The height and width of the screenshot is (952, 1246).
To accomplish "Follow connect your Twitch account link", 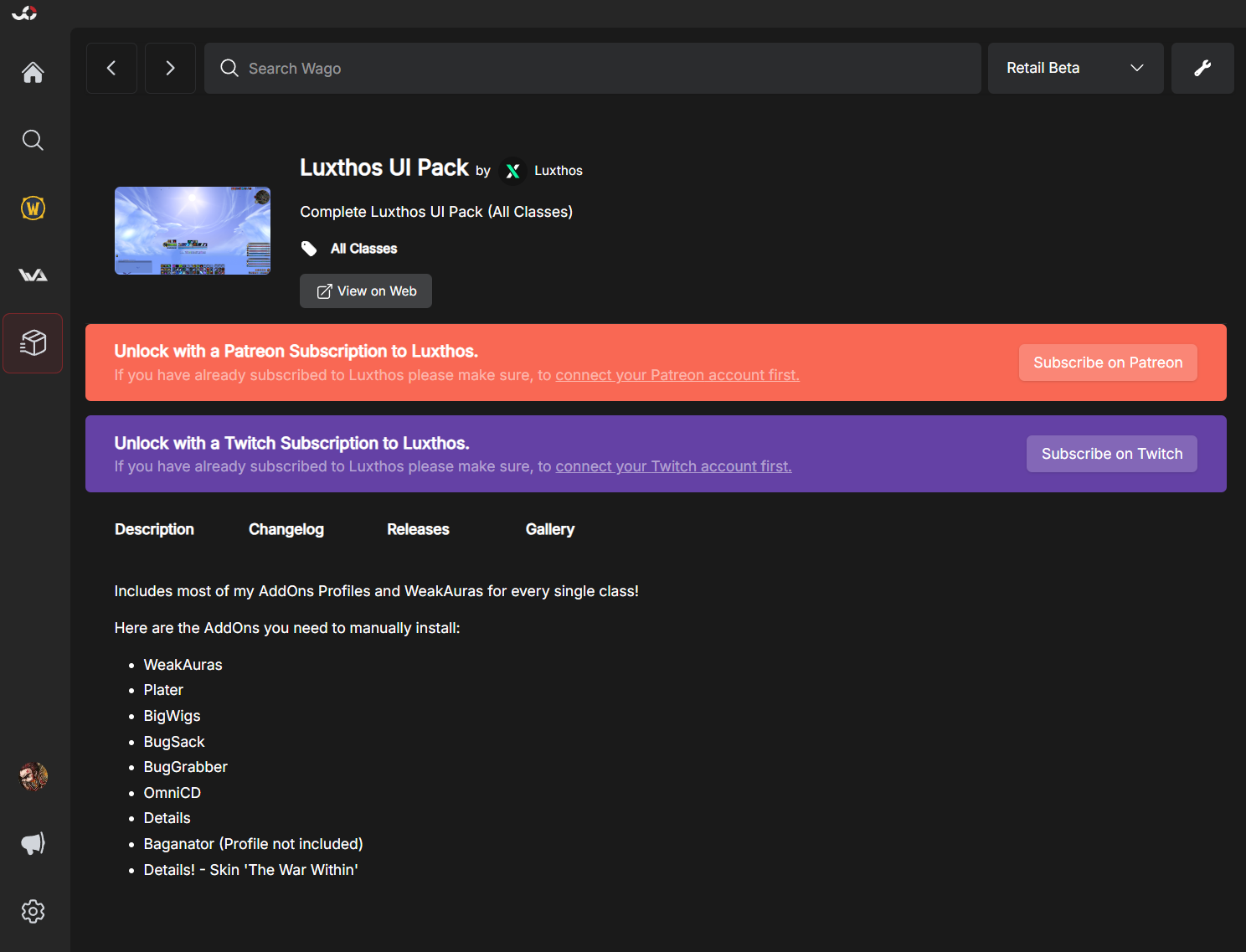I will pos(673,466).
